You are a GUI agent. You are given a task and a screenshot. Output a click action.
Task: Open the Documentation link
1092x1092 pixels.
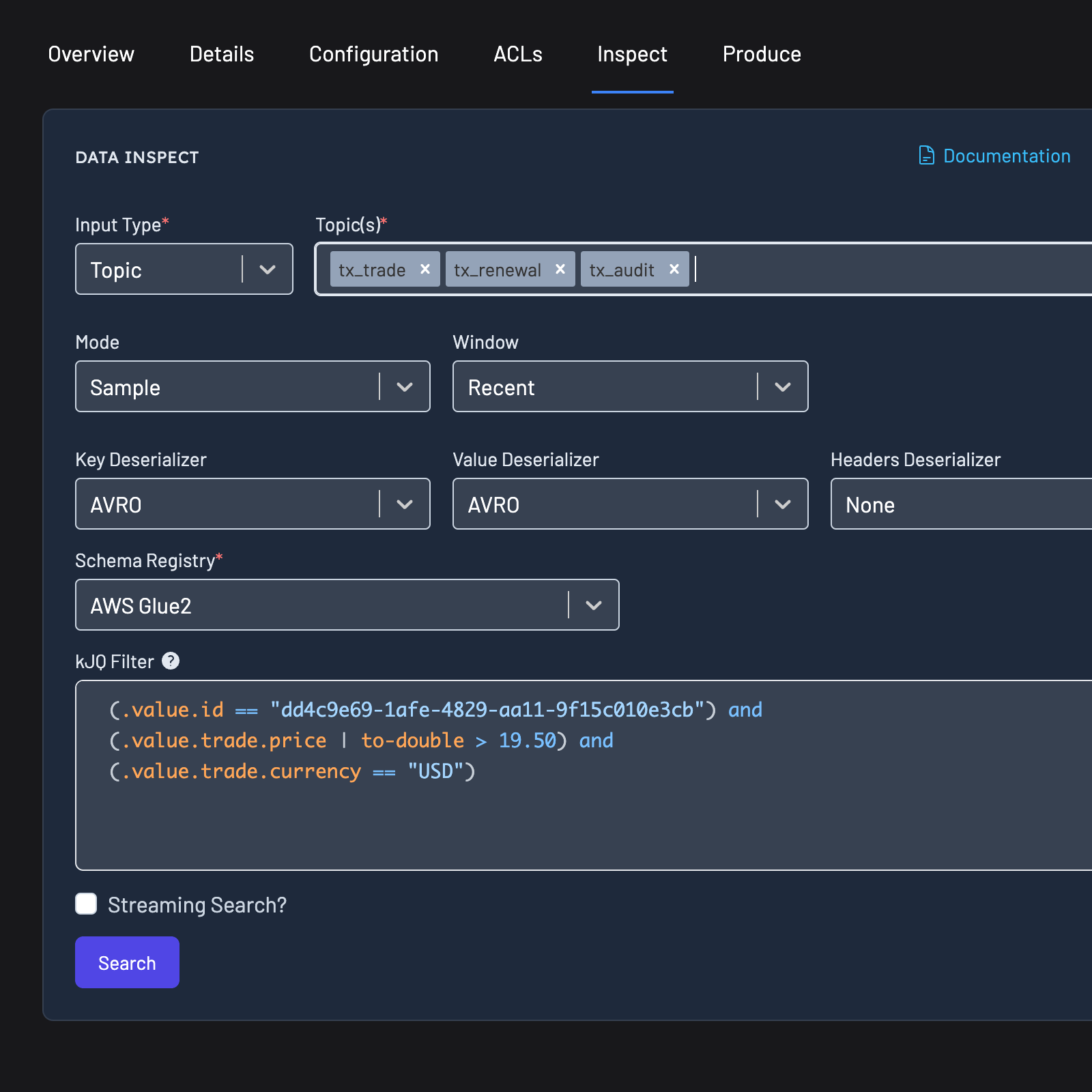tap(1007, 156)
